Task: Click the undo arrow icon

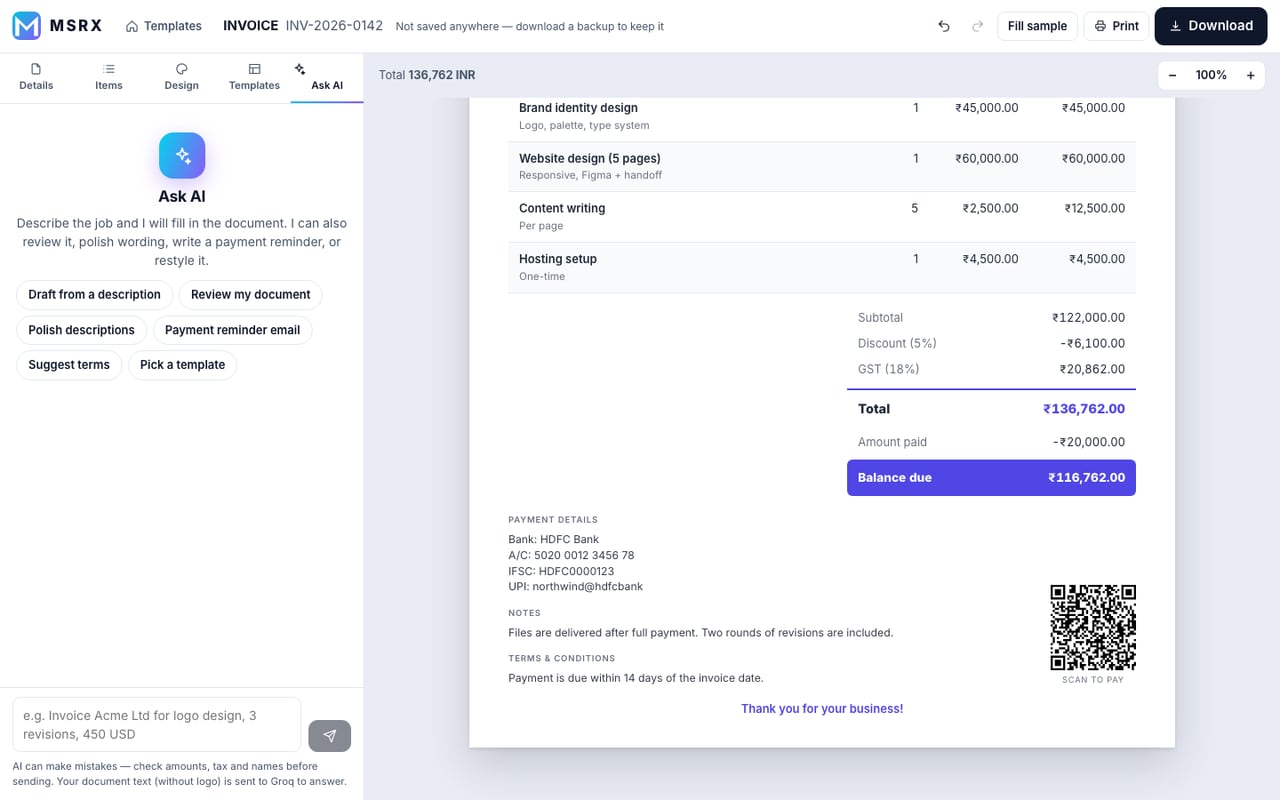Action: click(x=944, y=26)
